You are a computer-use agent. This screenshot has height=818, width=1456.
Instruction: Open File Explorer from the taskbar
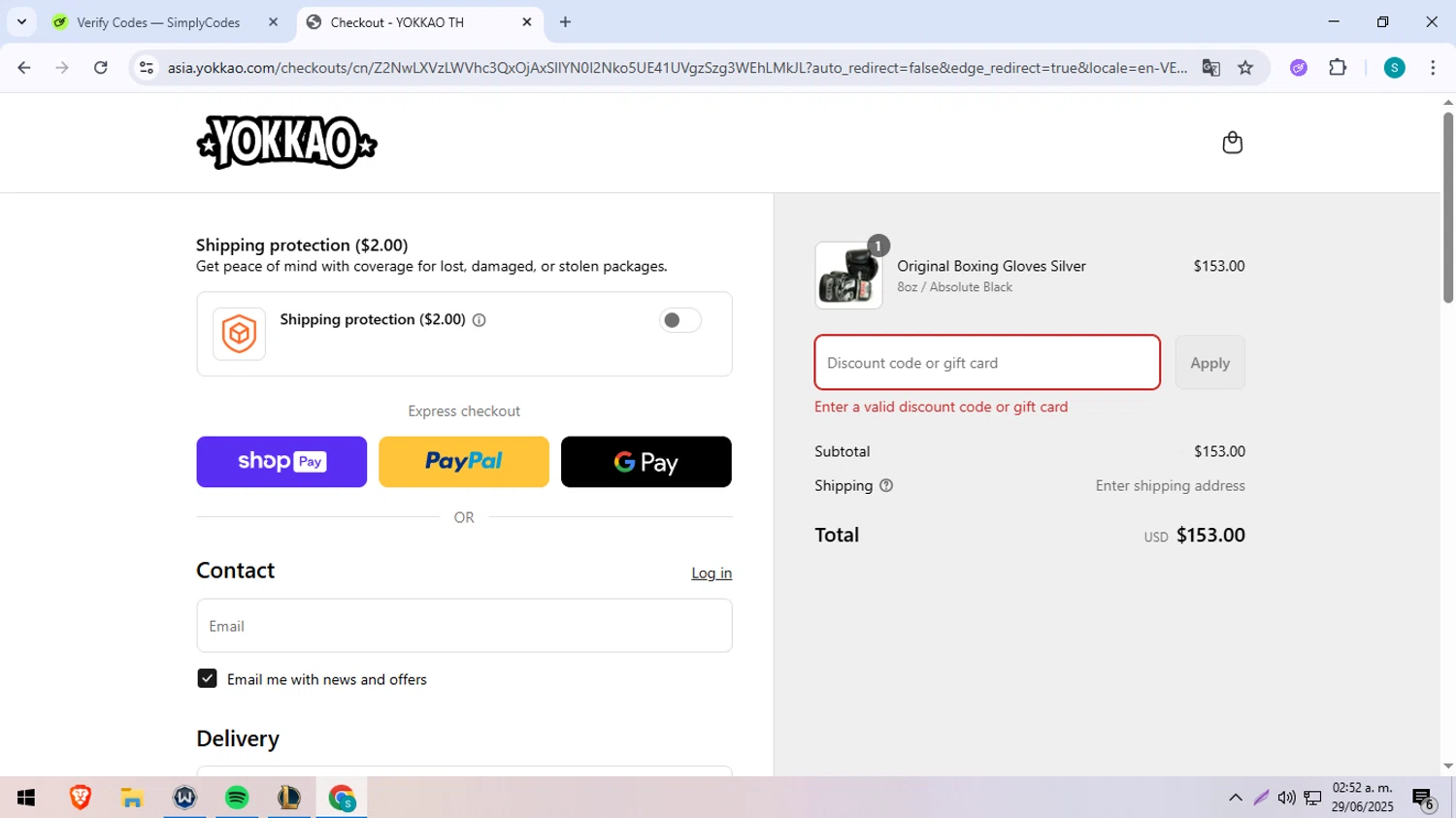132,798
